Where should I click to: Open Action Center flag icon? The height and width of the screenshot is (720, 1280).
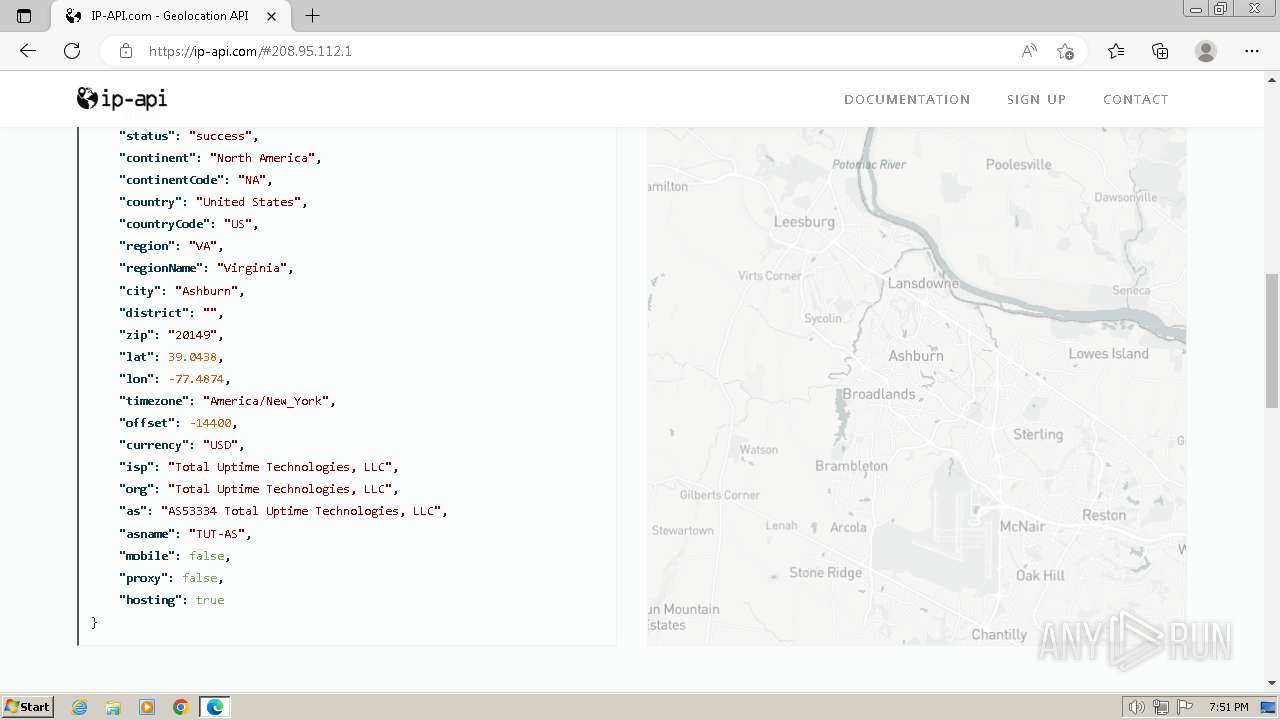pos(1185,707)
